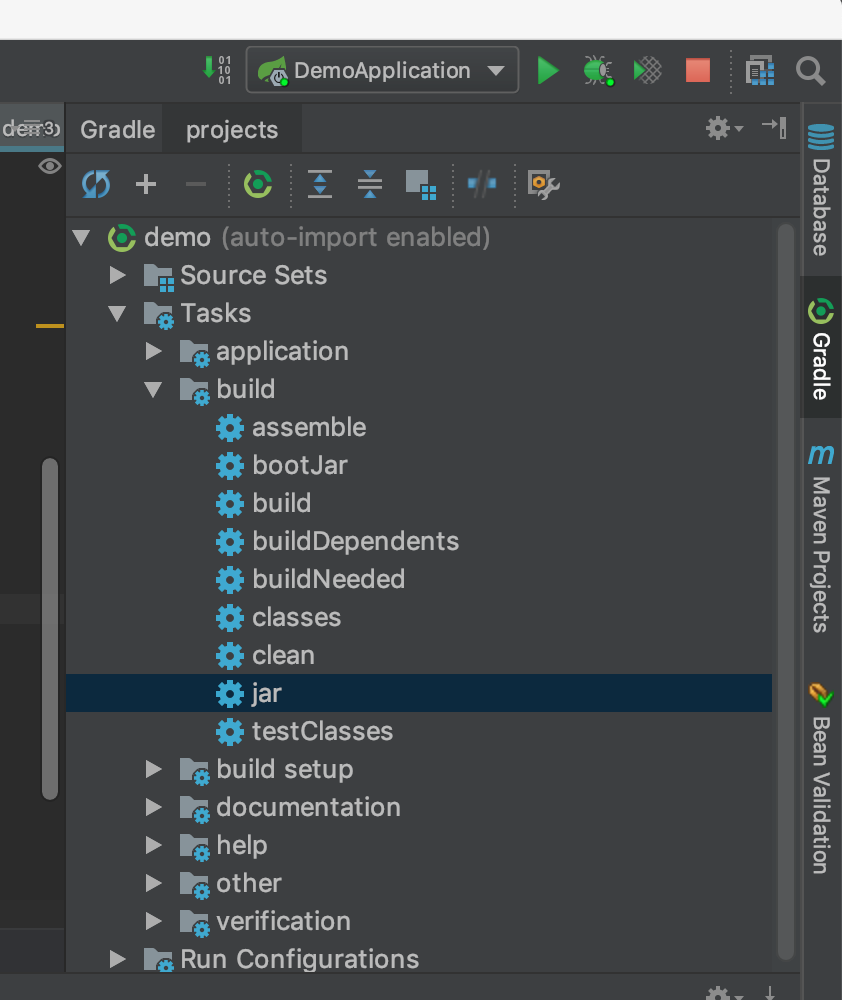Open the Maven Projects side tab
Image resolution: width=842 pixels, height=1000 pixels.
pyautogui.click(x=820, y=540)
